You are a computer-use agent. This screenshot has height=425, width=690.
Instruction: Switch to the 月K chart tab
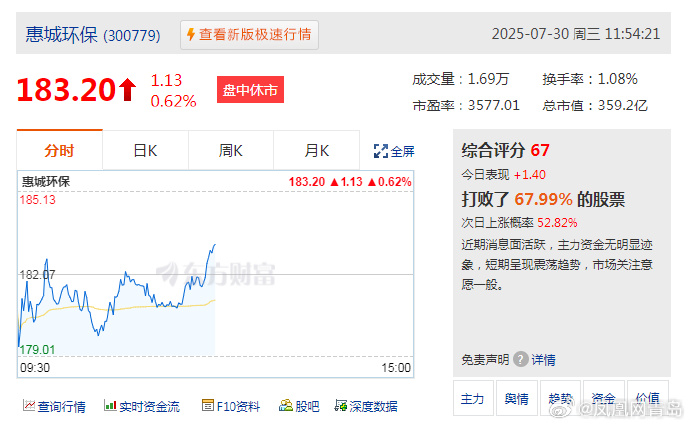(316, 150)
